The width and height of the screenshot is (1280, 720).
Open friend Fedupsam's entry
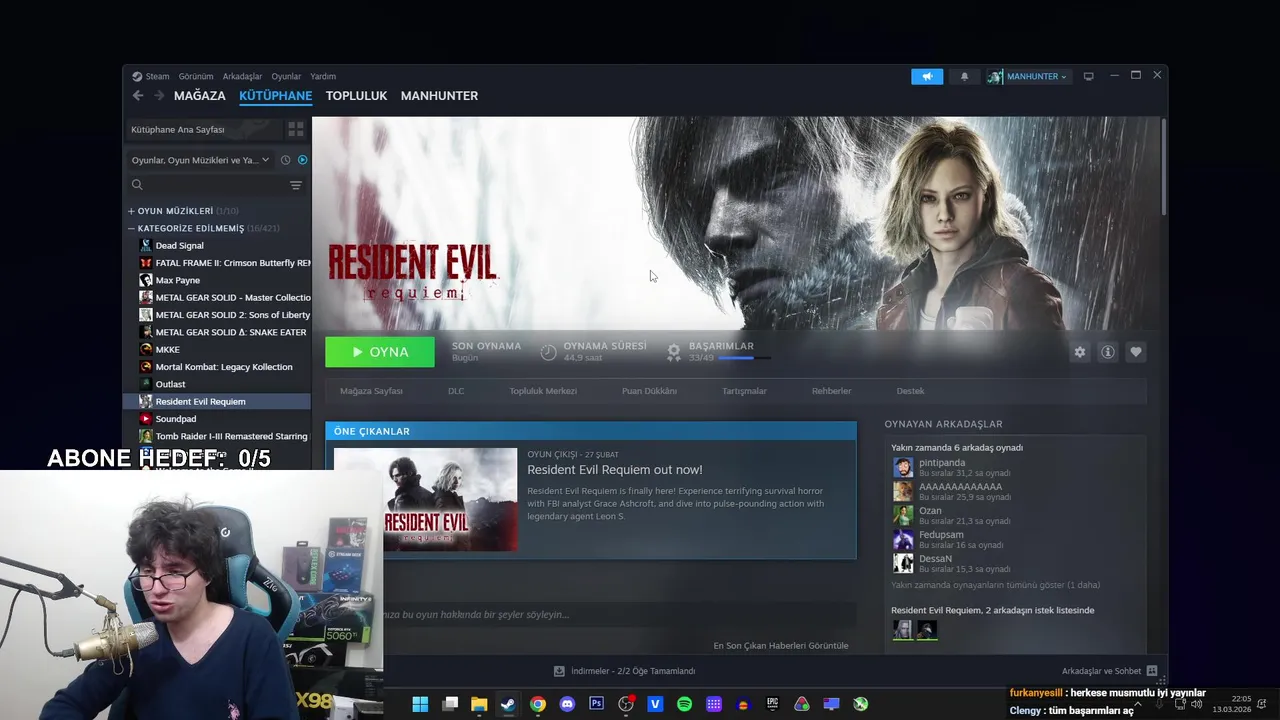pyautogui.click(x=948, y=540)
